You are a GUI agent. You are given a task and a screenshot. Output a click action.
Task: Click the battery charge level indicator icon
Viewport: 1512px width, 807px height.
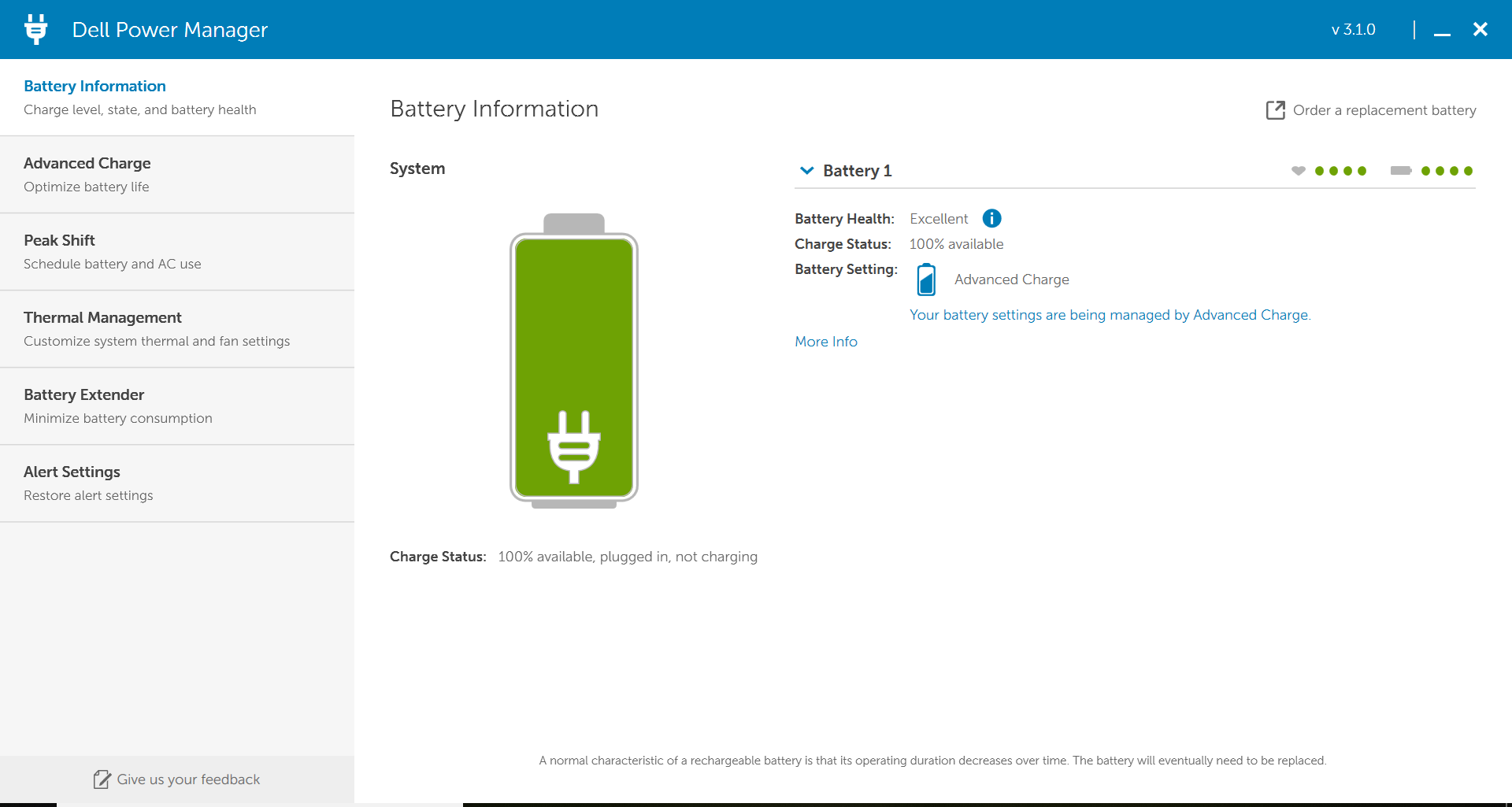(1401, 171)
